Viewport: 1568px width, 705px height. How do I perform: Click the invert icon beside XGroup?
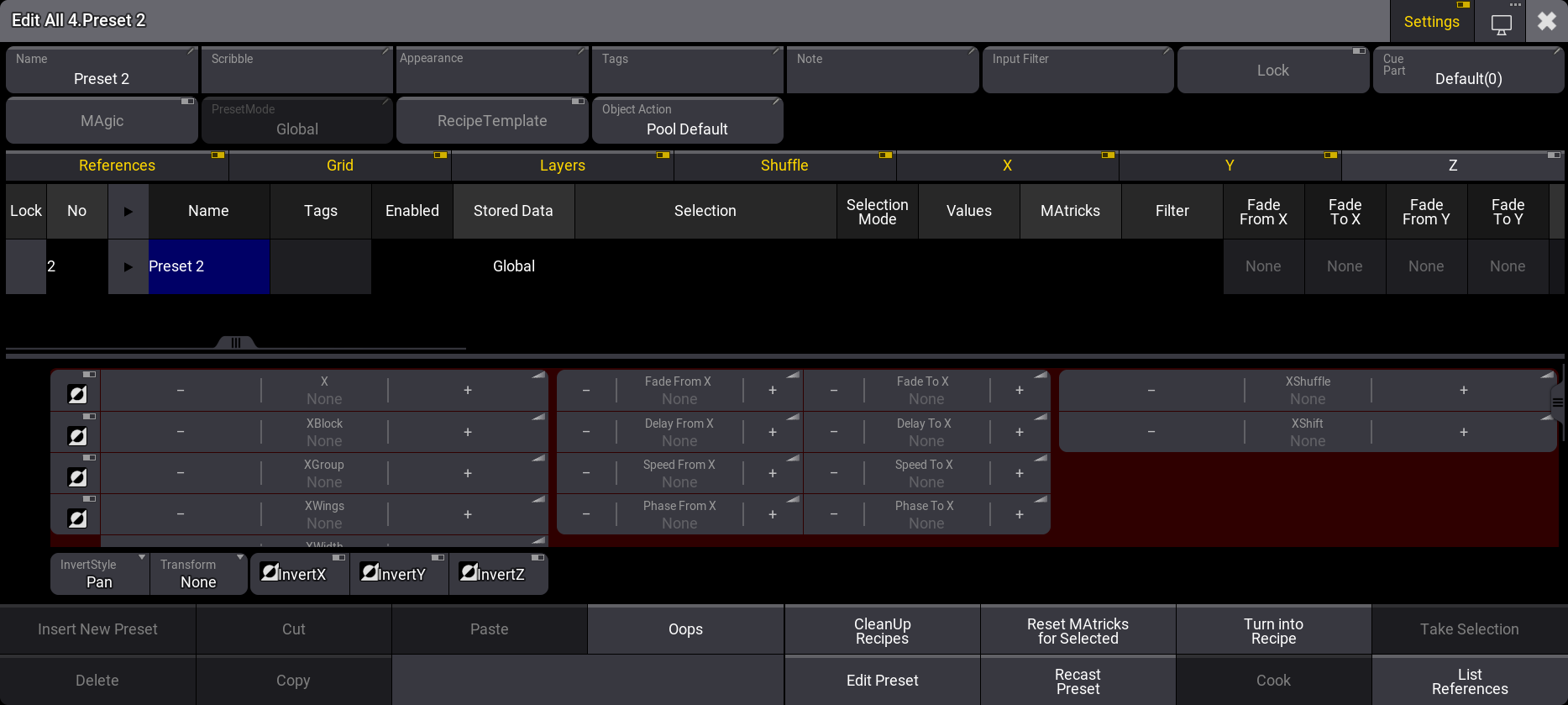click(x=77, y=476)
